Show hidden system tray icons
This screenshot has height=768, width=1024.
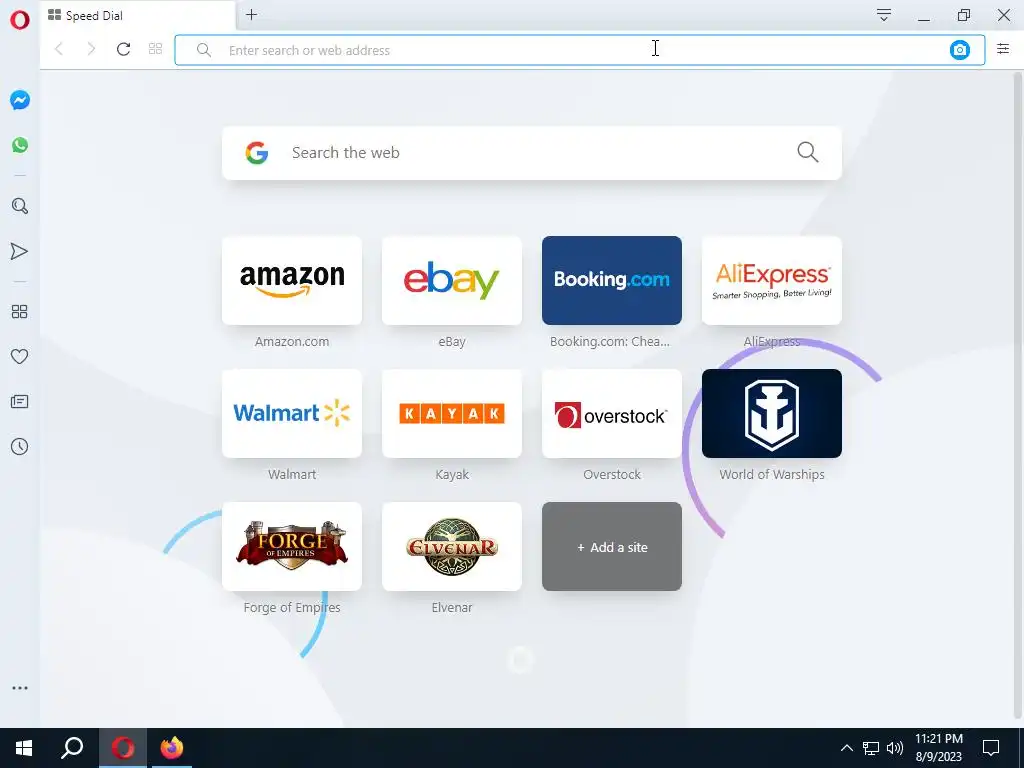(846, 748)
